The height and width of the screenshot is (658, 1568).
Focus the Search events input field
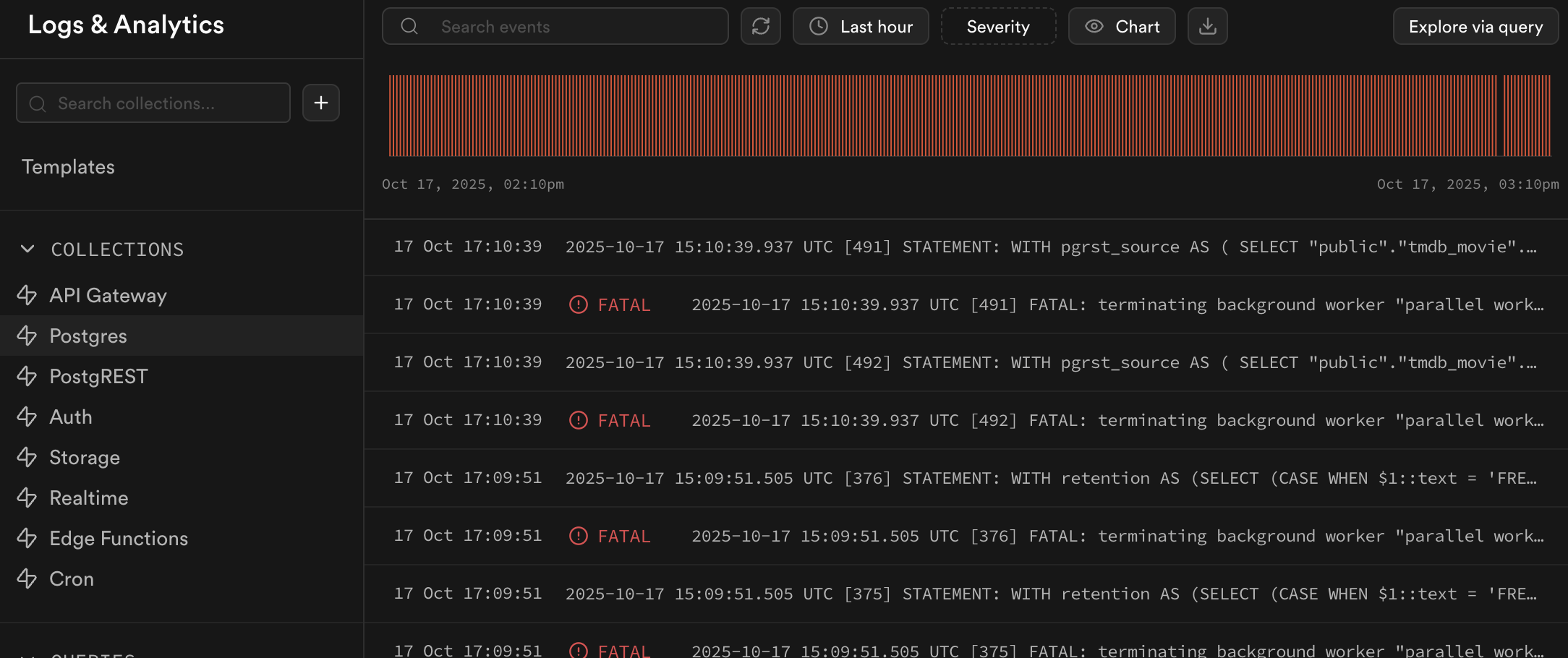555,27
